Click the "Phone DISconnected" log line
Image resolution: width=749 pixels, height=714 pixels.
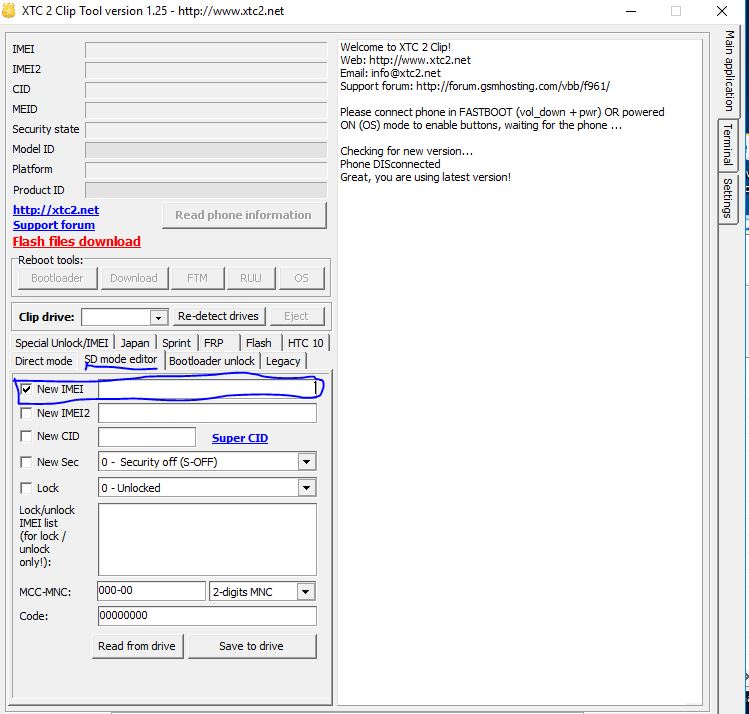(x=390, y=164)
